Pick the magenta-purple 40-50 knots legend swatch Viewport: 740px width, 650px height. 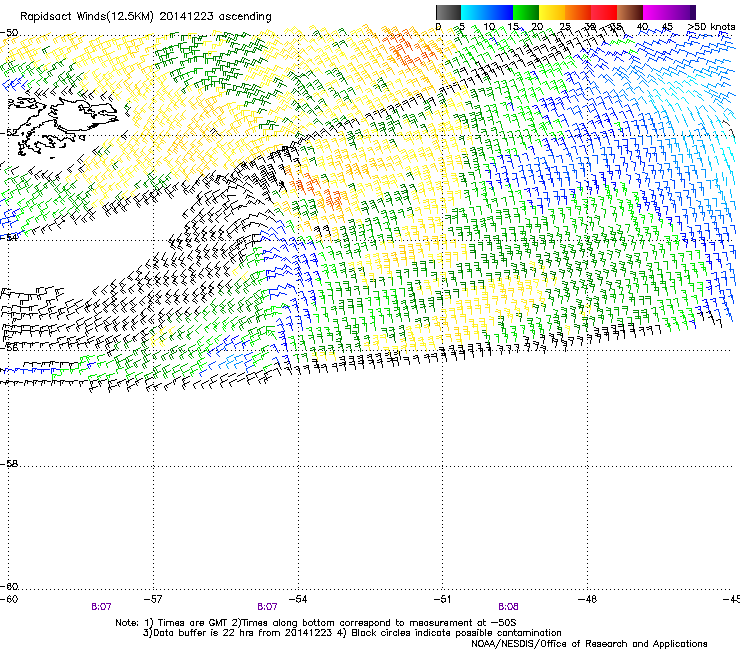click(x=669, y=12)
